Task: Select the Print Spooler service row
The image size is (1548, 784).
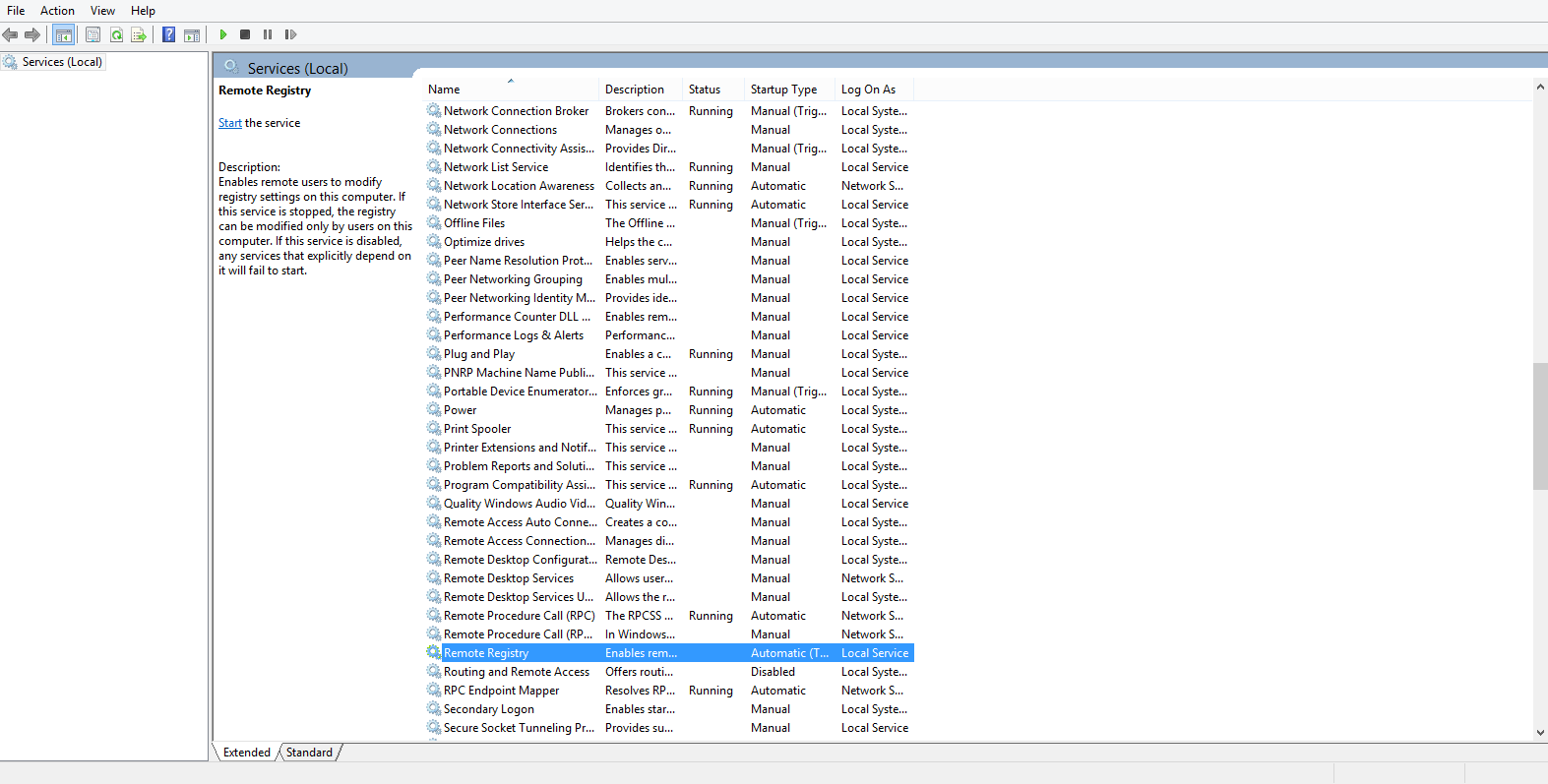Action: coord(477,429)
